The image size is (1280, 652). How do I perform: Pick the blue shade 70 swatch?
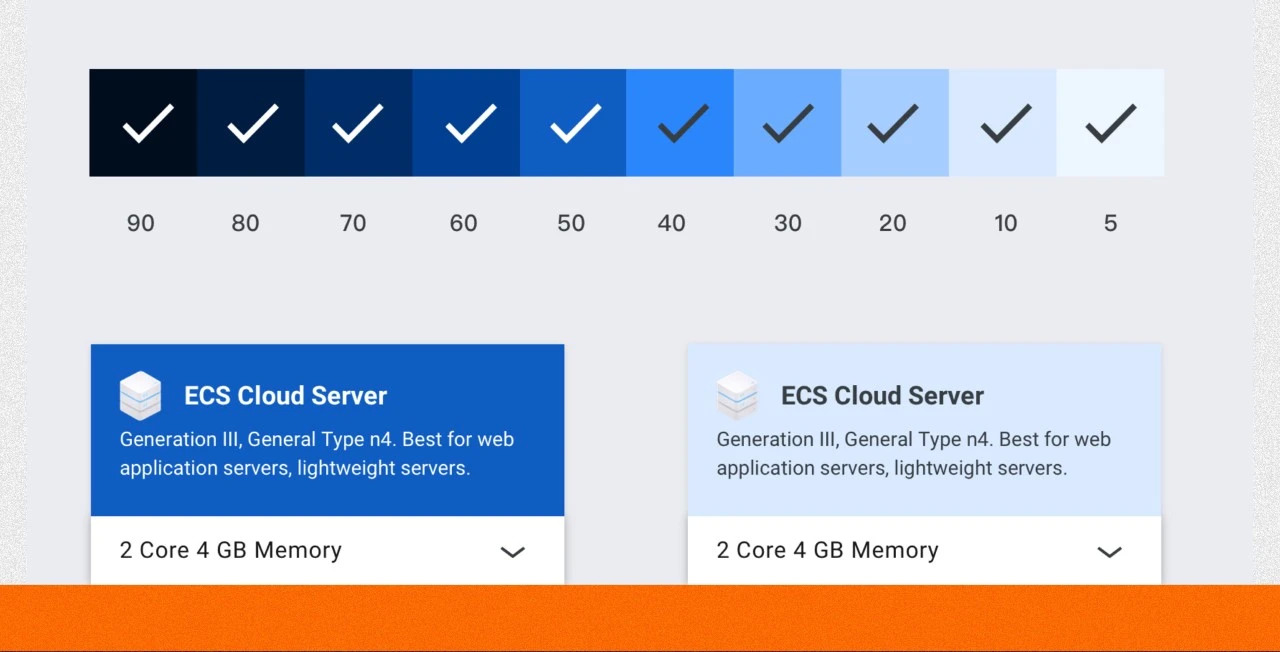[358, 123]
